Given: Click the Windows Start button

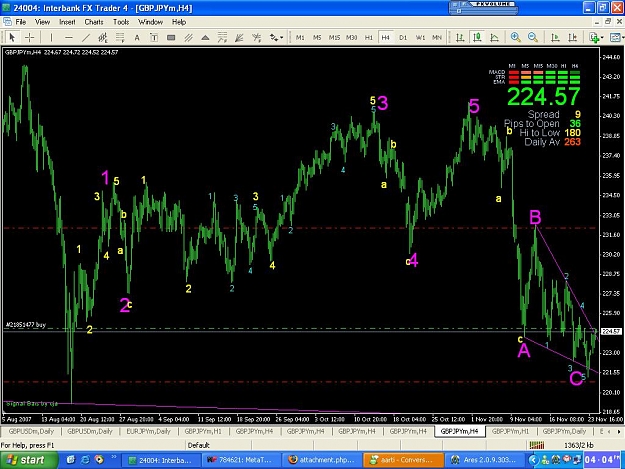Looking at the screenshot, I should (27, 460).
